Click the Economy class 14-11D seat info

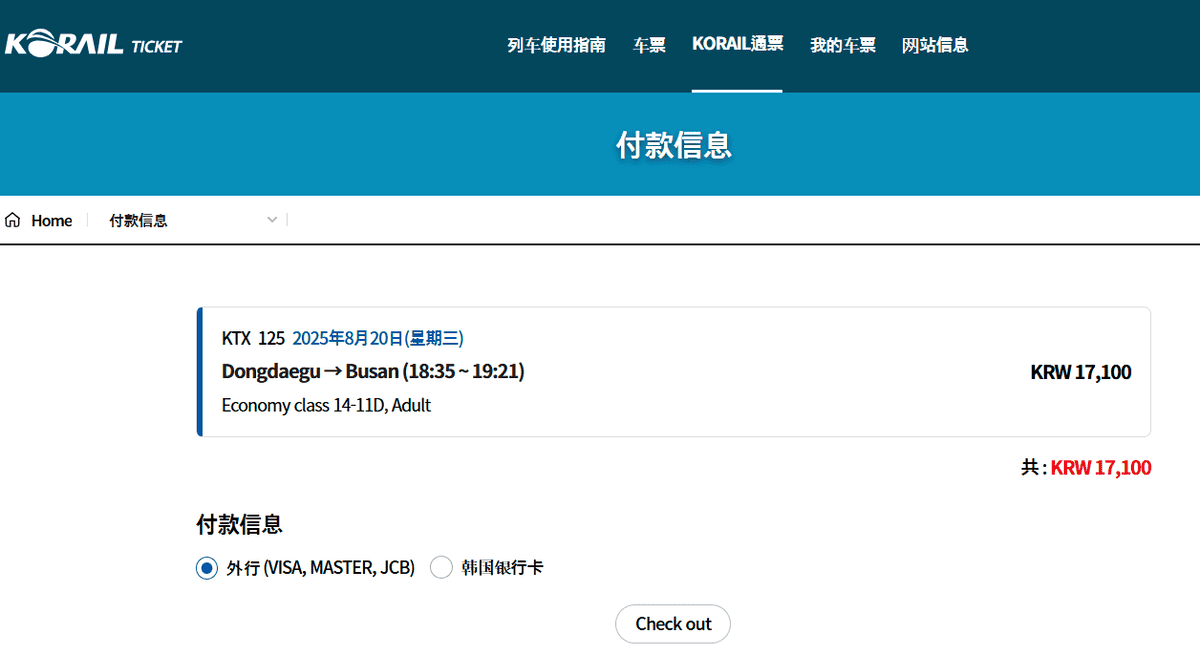[326, 406]
